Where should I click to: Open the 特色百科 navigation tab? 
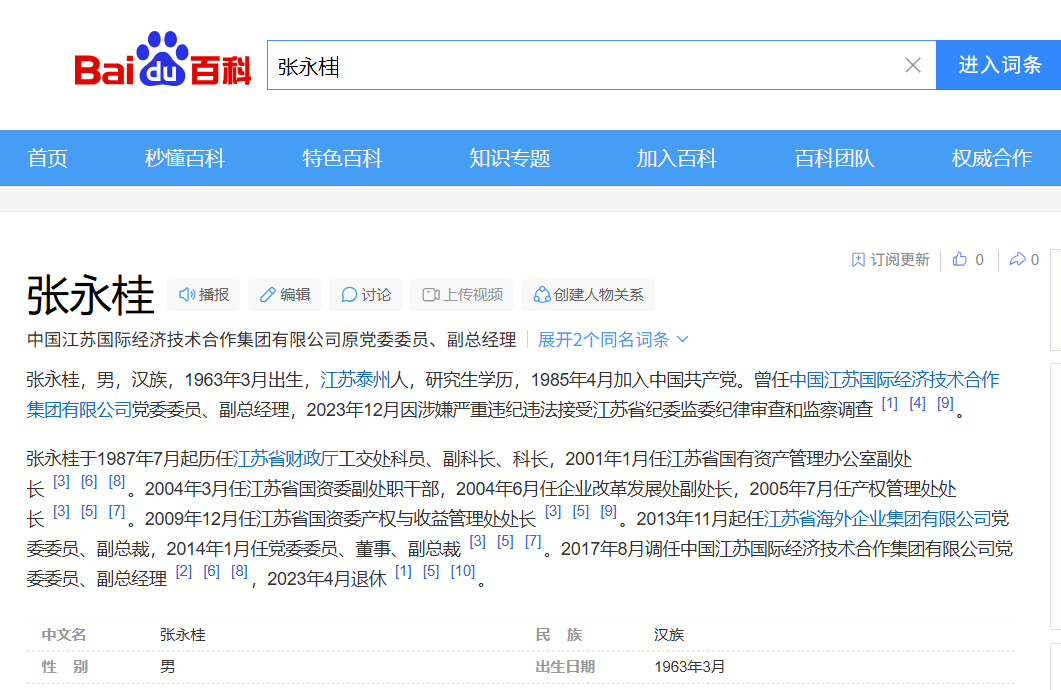(x=342, y=158)
